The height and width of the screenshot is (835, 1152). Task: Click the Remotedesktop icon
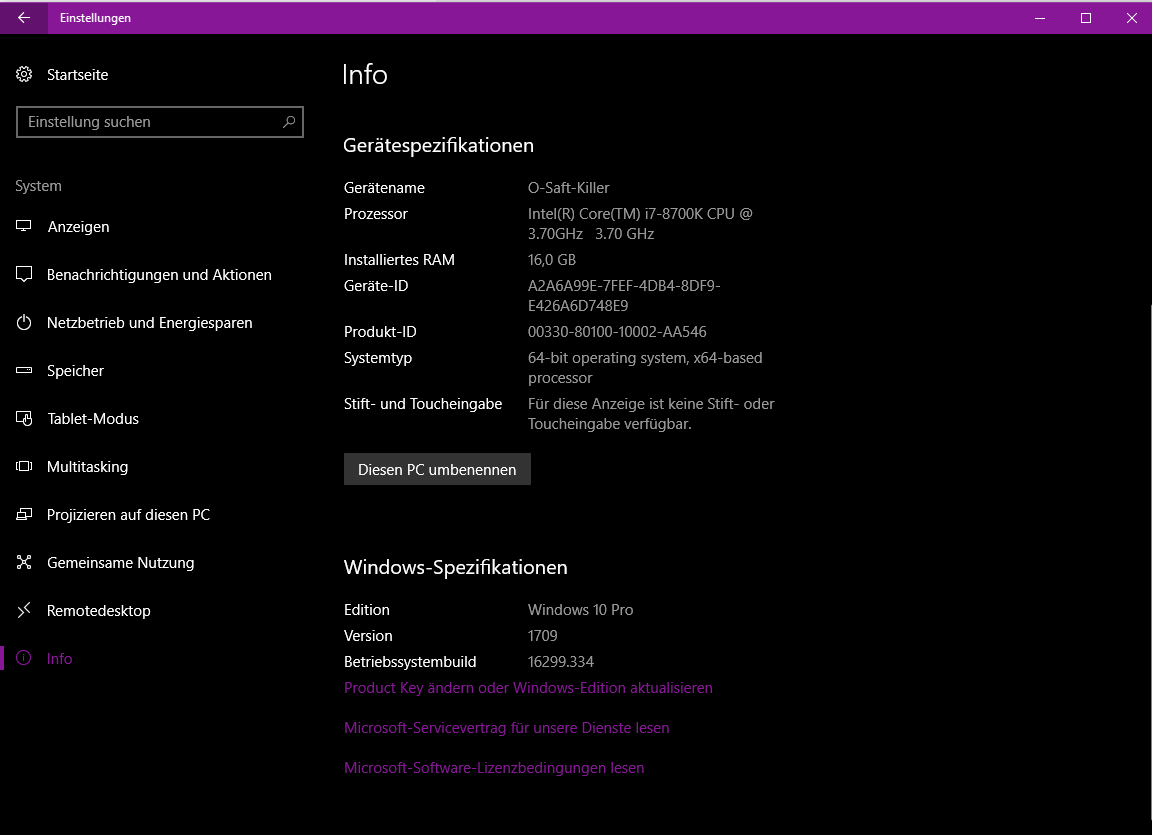[24, 610]
